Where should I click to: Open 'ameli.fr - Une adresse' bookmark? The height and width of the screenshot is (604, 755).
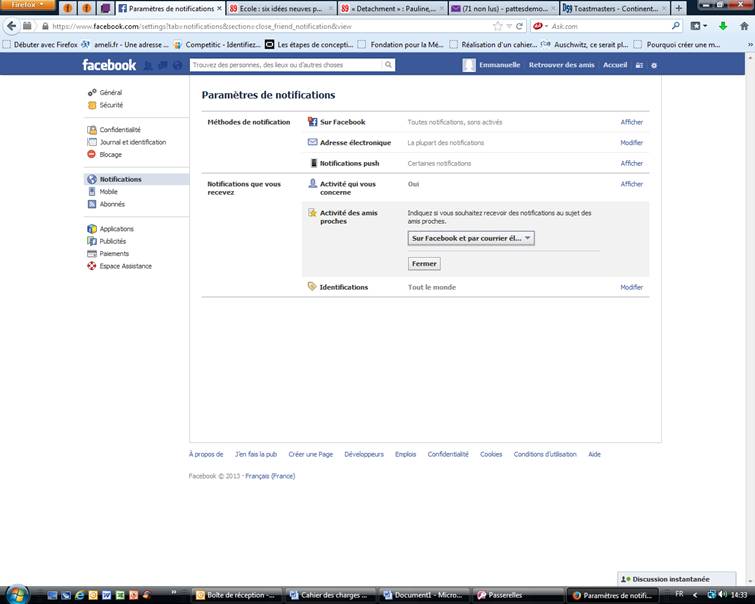[125, 45]
